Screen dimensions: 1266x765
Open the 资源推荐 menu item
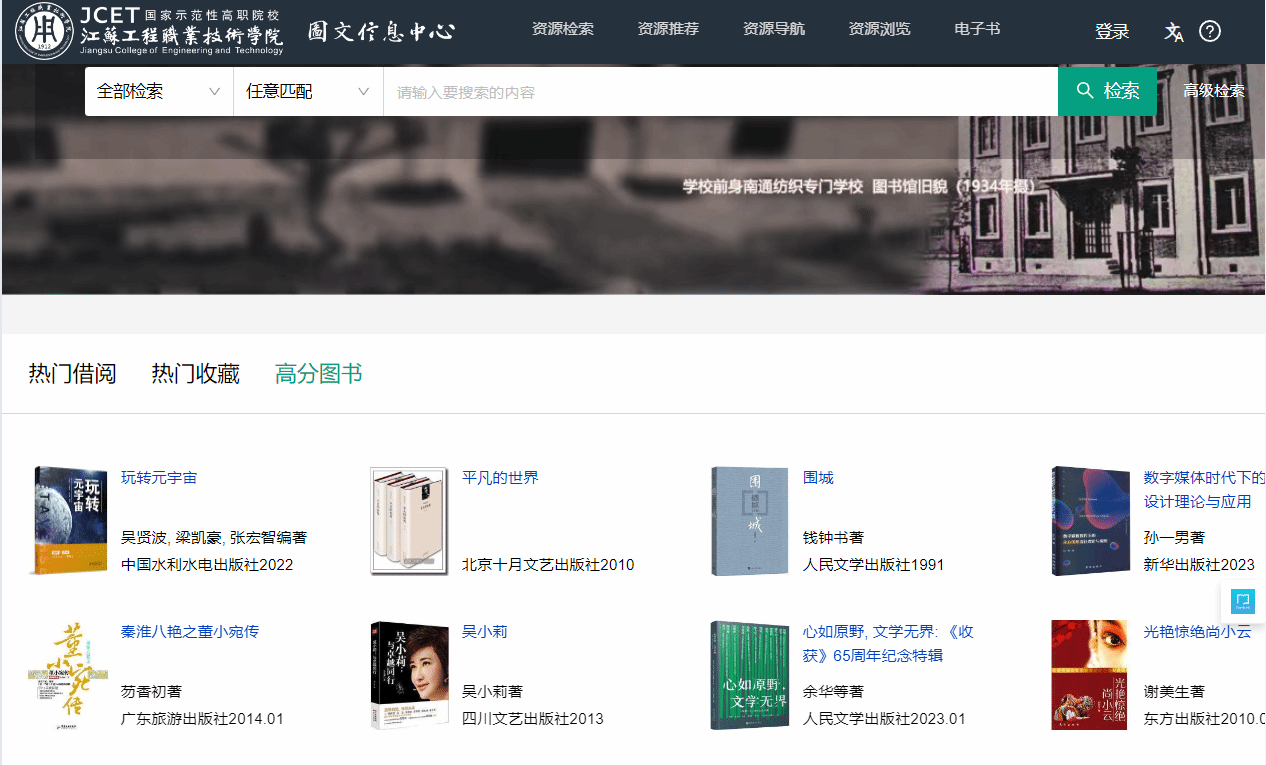point(668,29)
